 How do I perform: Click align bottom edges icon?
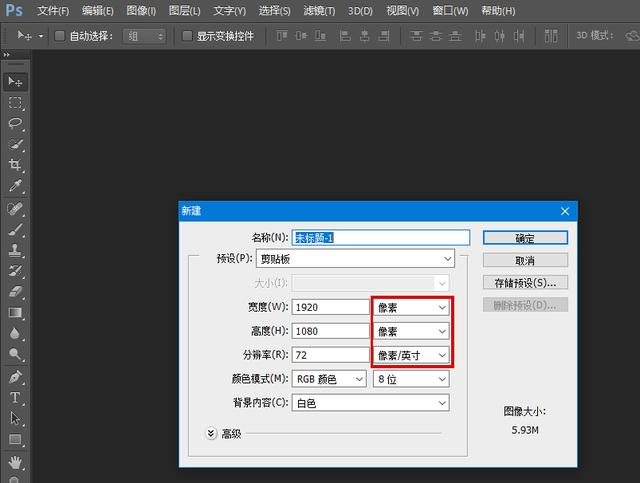pos(320,36)
